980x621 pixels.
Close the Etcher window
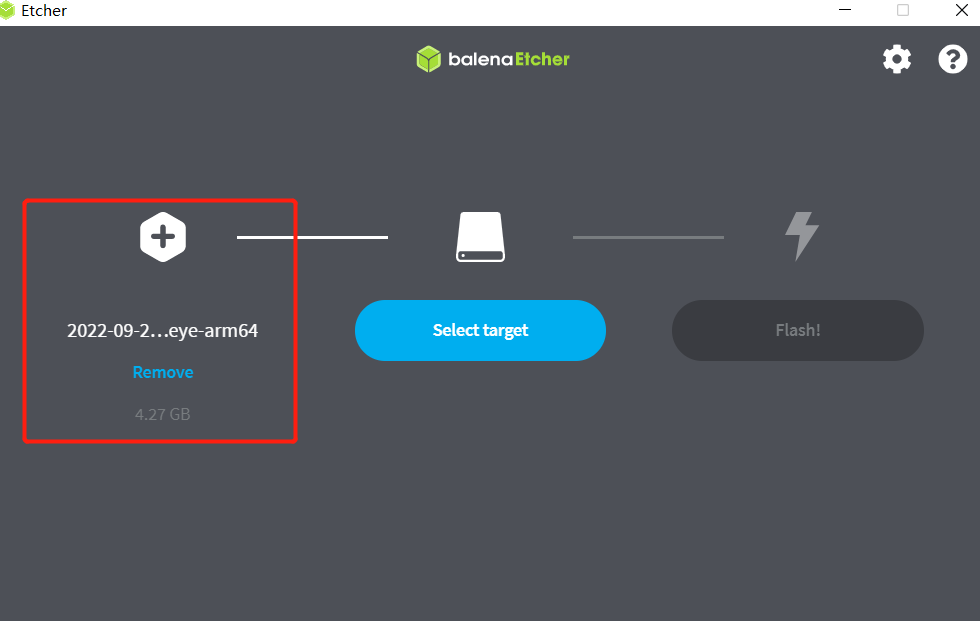(x=961, y=10)
